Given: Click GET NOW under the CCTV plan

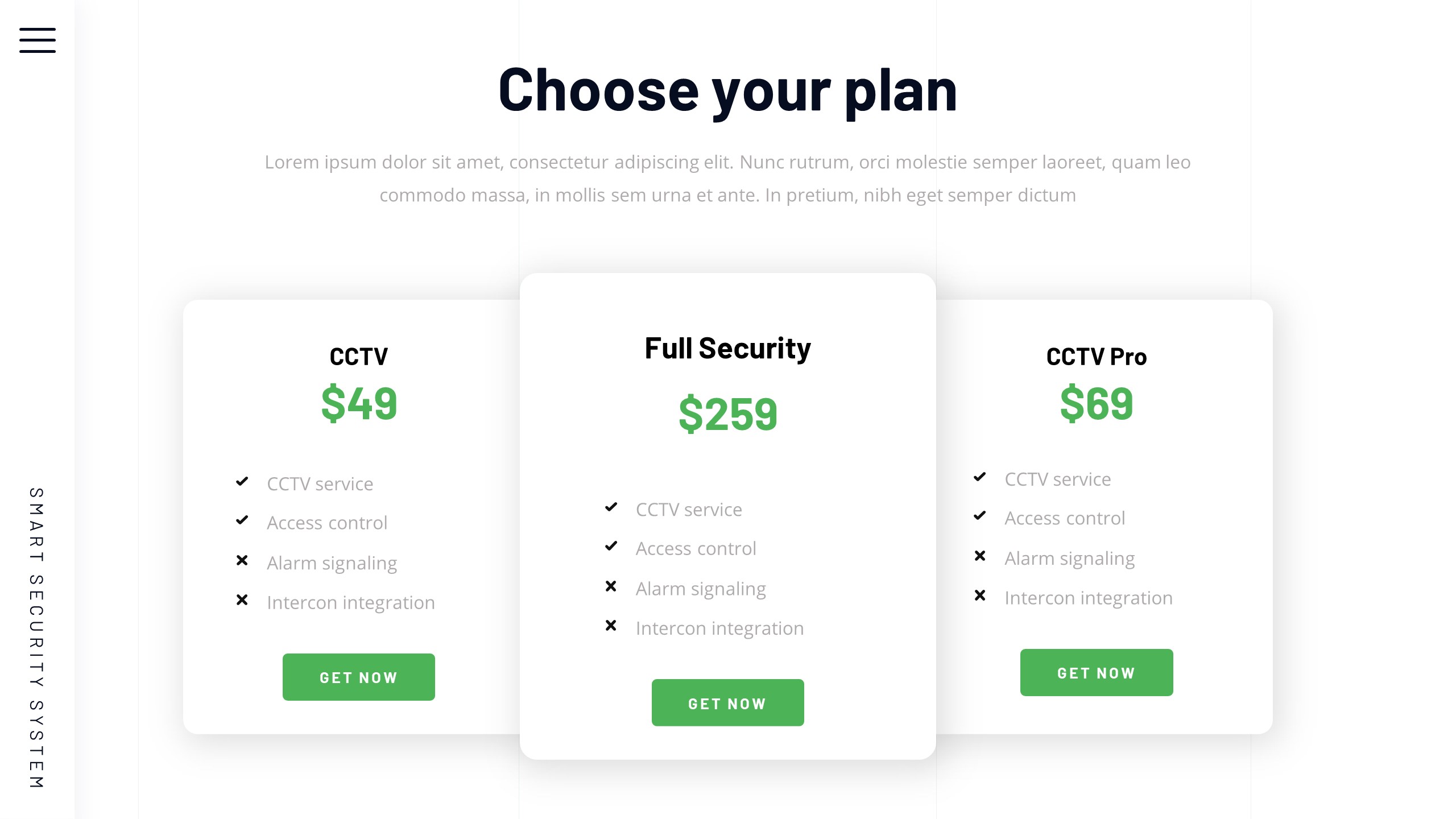Looking at the screenshot, I should coord(358,677).
